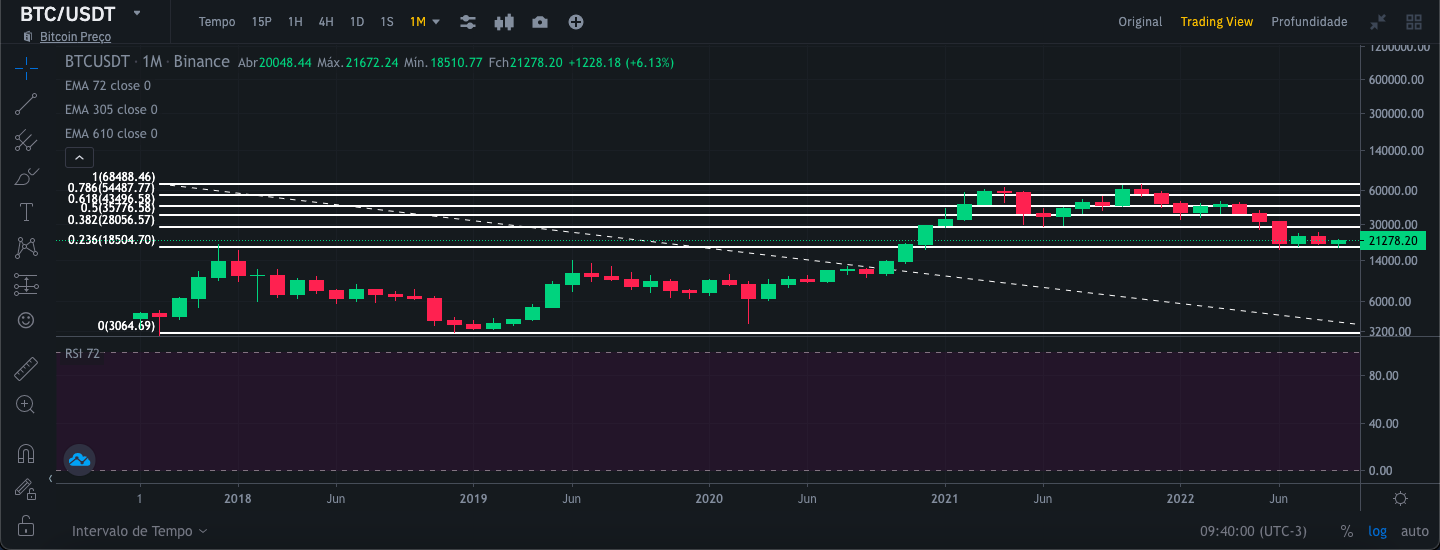Open chart properties gear at bottom right

1401,498
